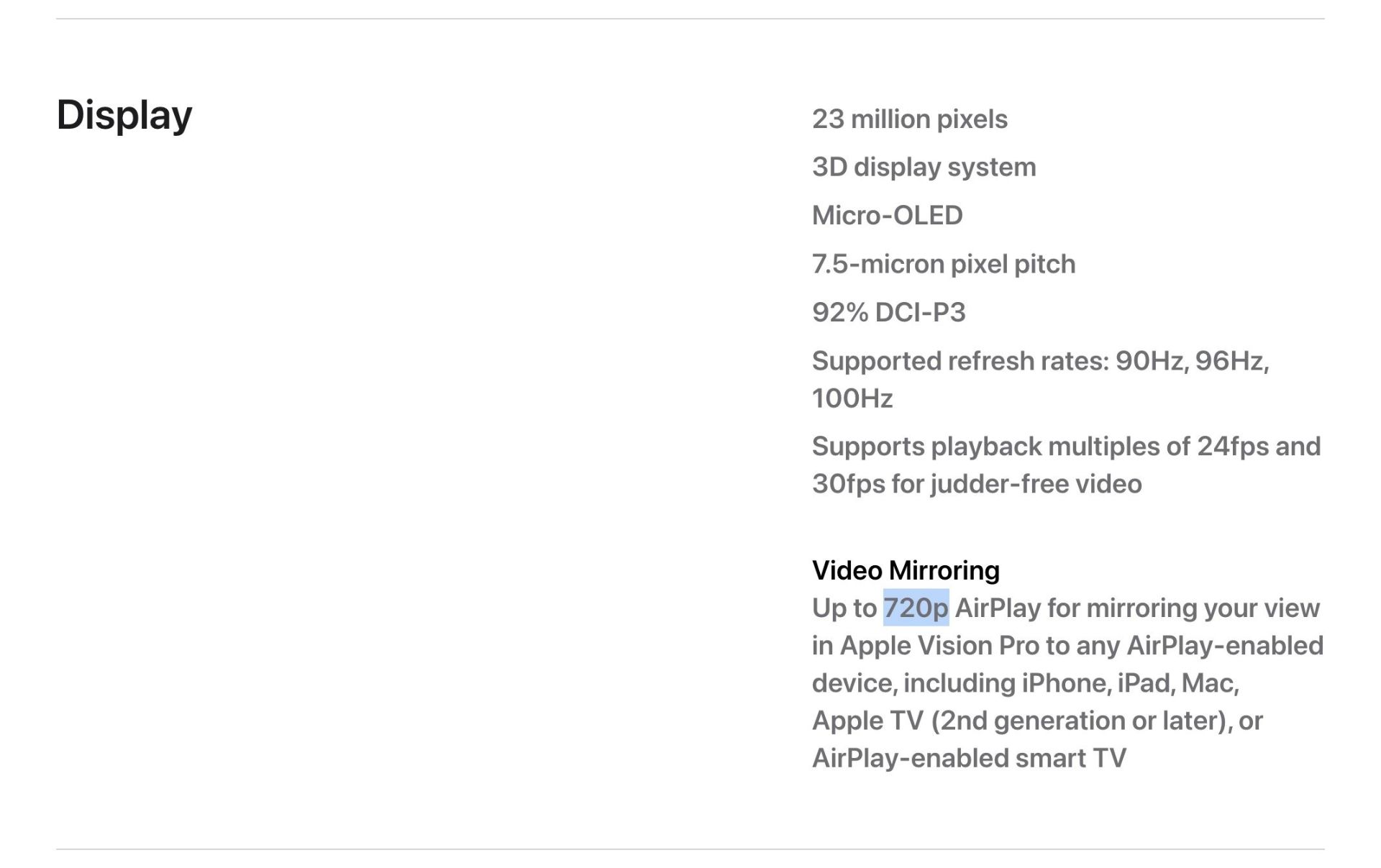Image resolution: width=1381 pixels, height=868 pixels.
Task: Click the highlighted "720p" text
Action: 916,608
